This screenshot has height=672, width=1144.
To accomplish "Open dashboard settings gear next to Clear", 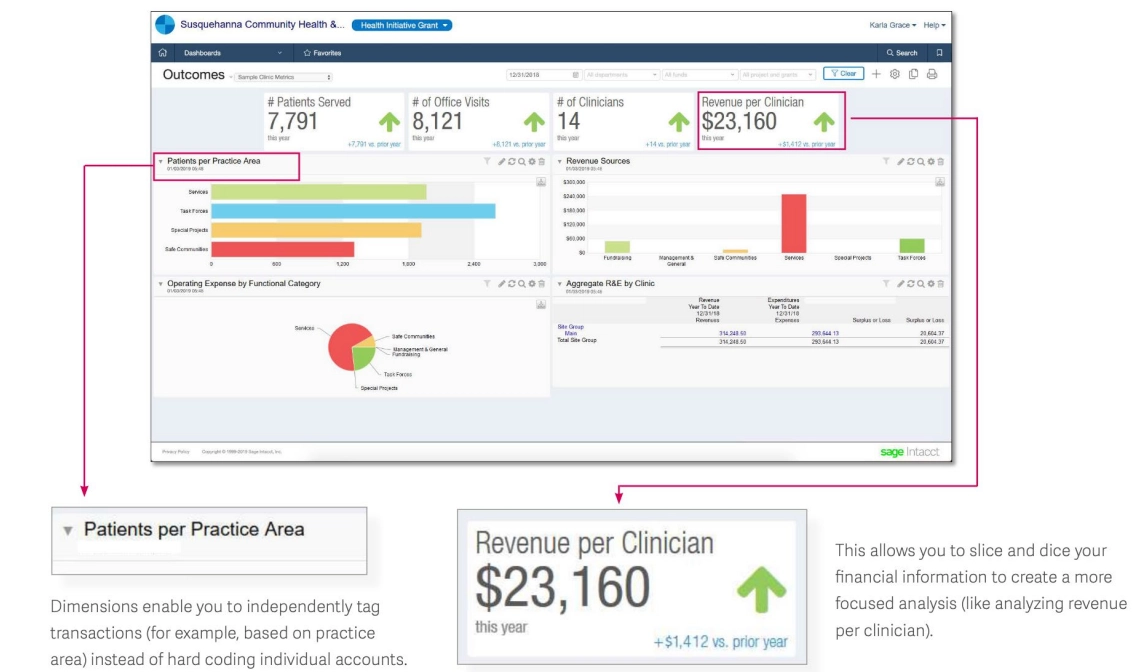I will 894,74.
